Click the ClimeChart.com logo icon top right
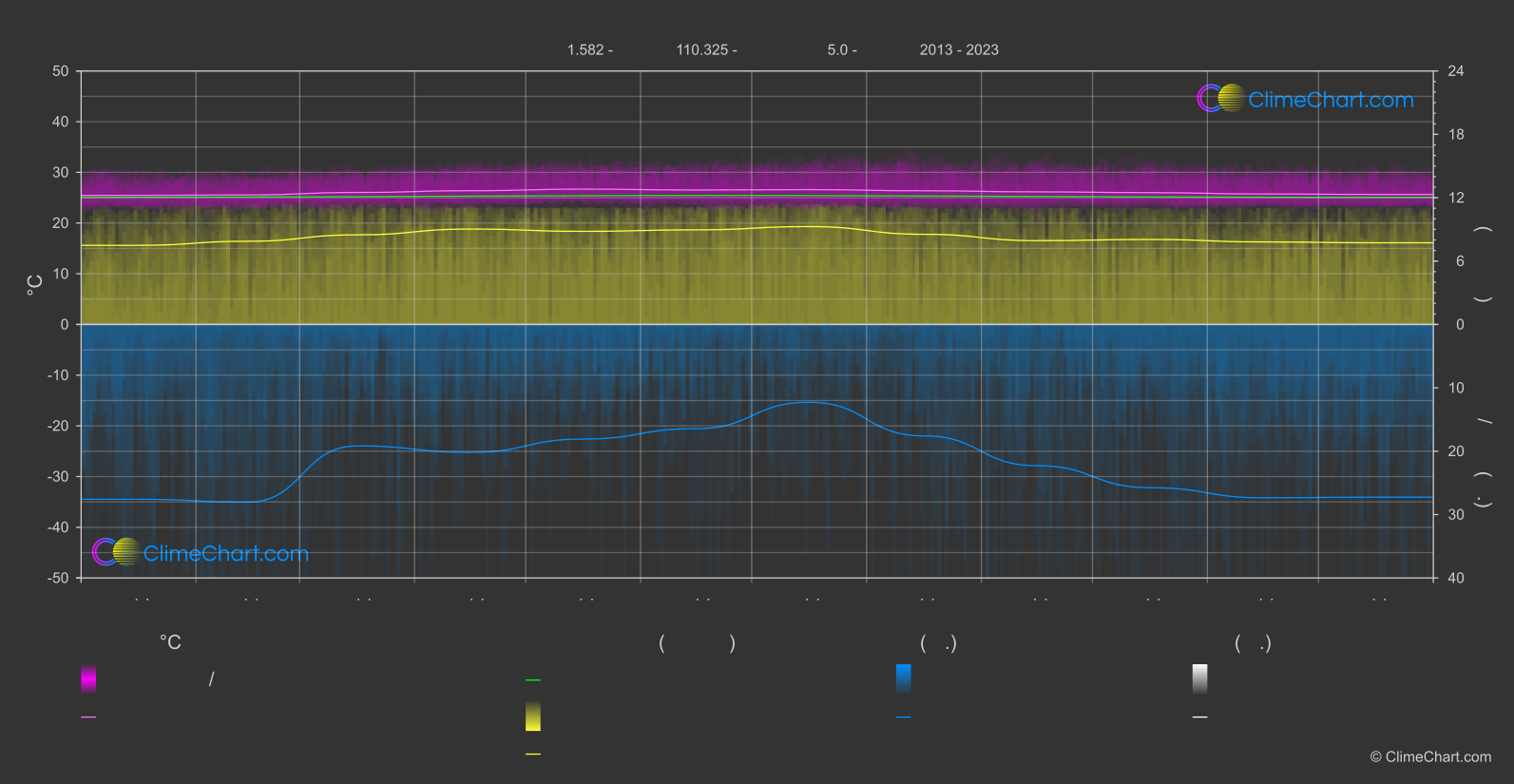 coord(1220,99)
